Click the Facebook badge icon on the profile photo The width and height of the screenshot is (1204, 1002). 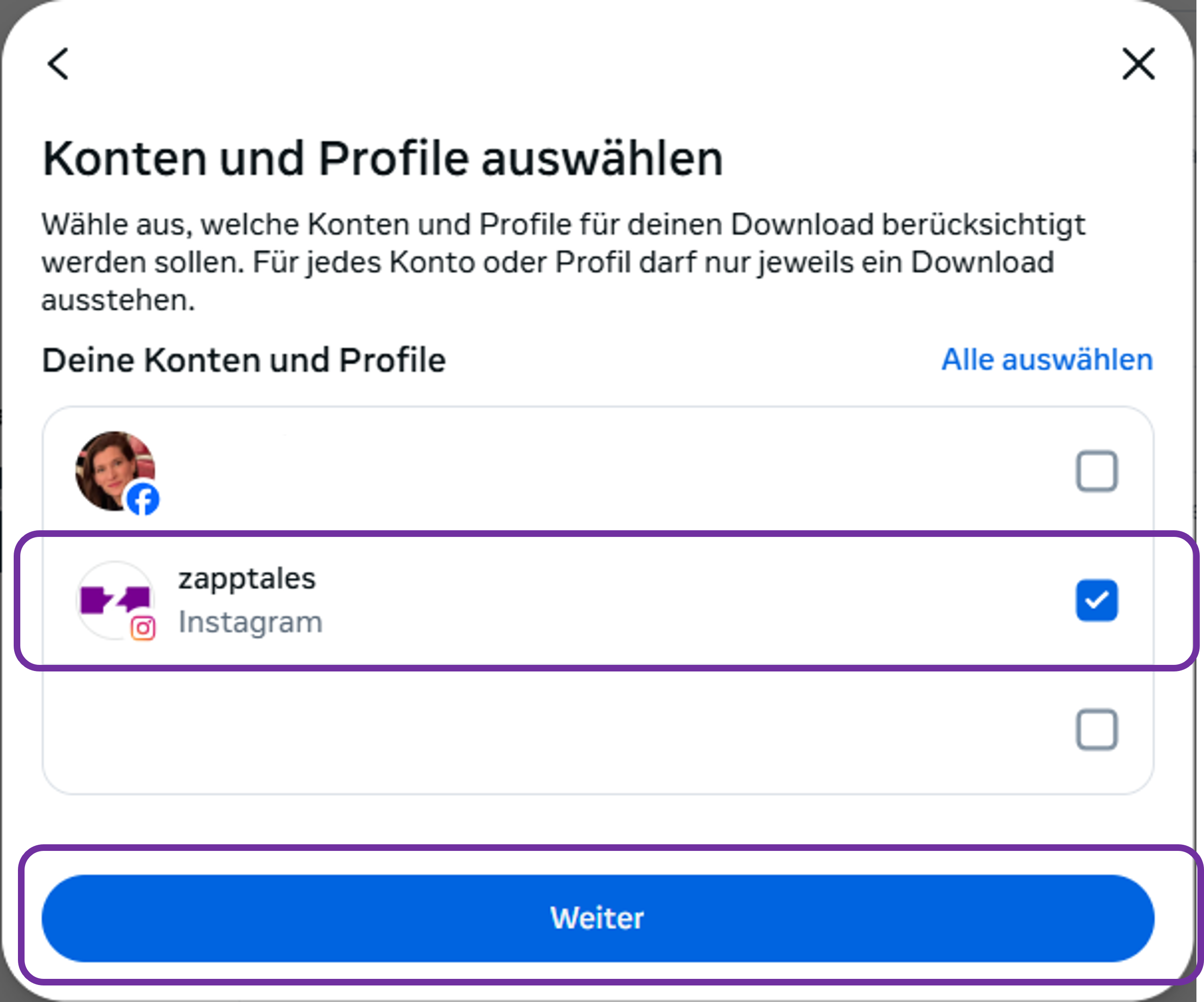(143, 500)
